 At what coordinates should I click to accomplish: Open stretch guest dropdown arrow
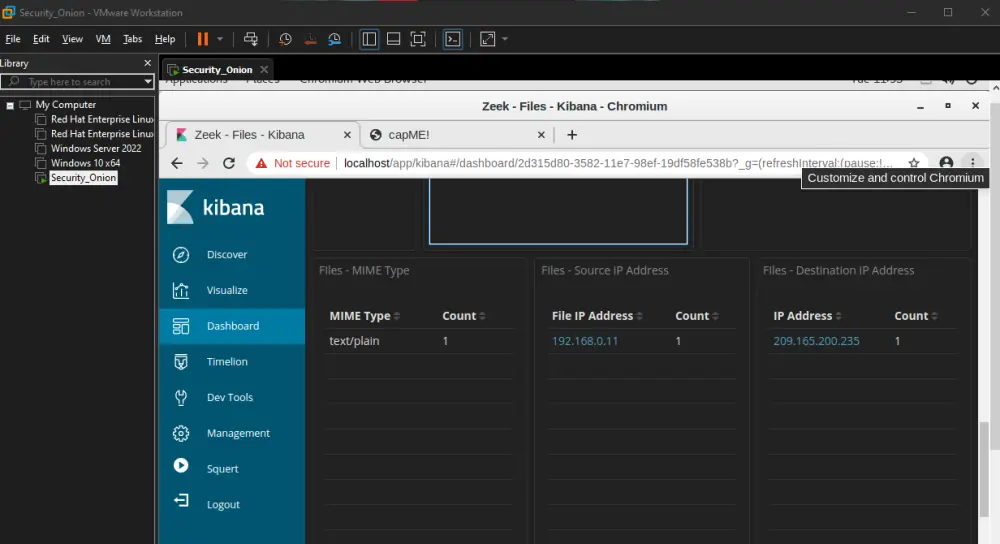505,39
